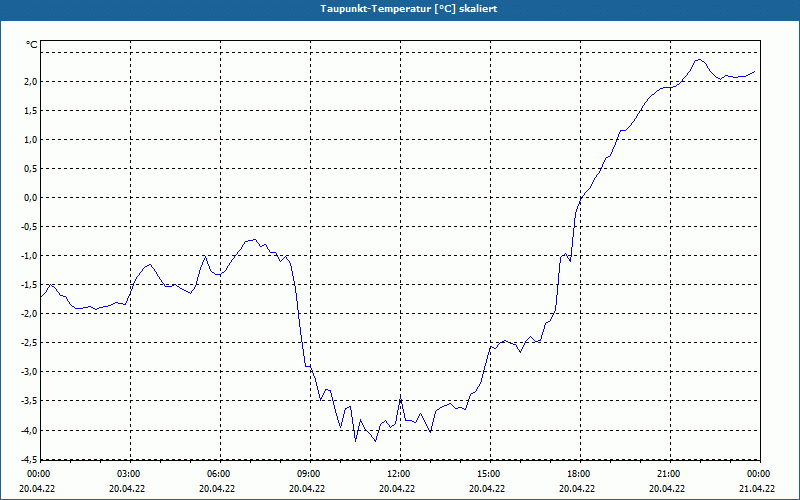
Task: Select the '20.04.22' date beneath 09:00
Action: tap(307, 489)
